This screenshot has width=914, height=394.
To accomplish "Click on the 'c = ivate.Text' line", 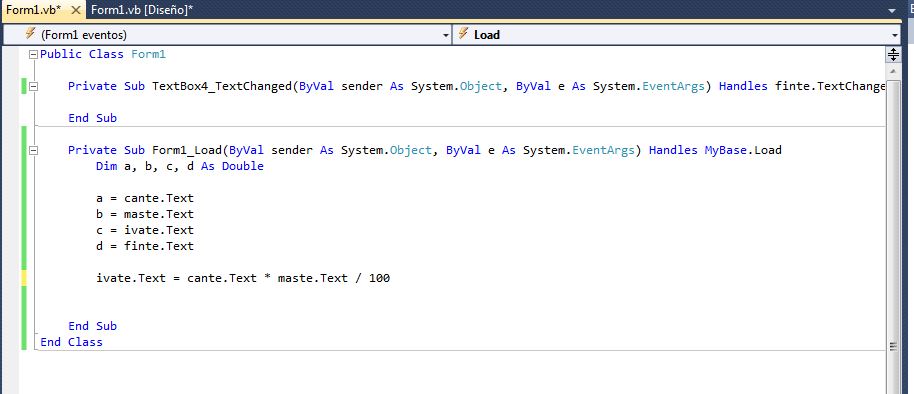I will coord(145,230).
